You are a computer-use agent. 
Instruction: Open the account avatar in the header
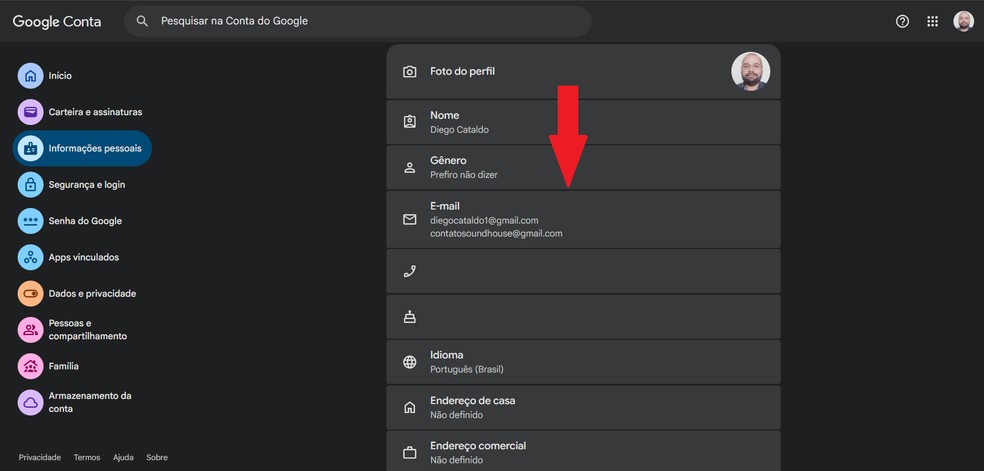(x=963, y=21)
